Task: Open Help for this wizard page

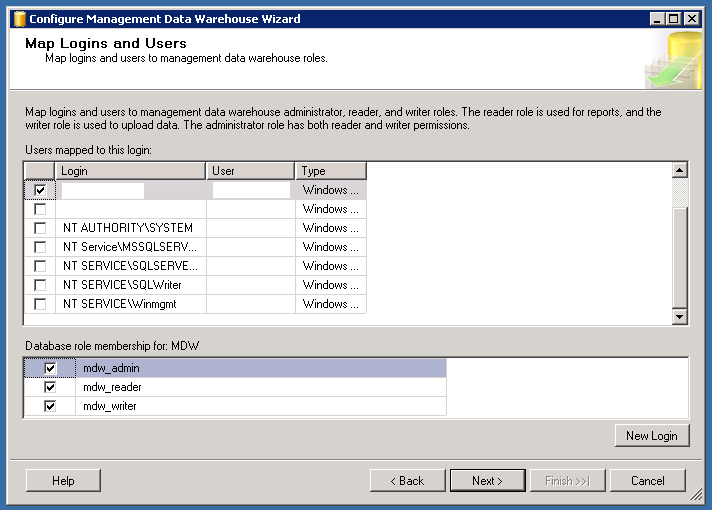Action: pyautogui.click(x=63, y=481)
